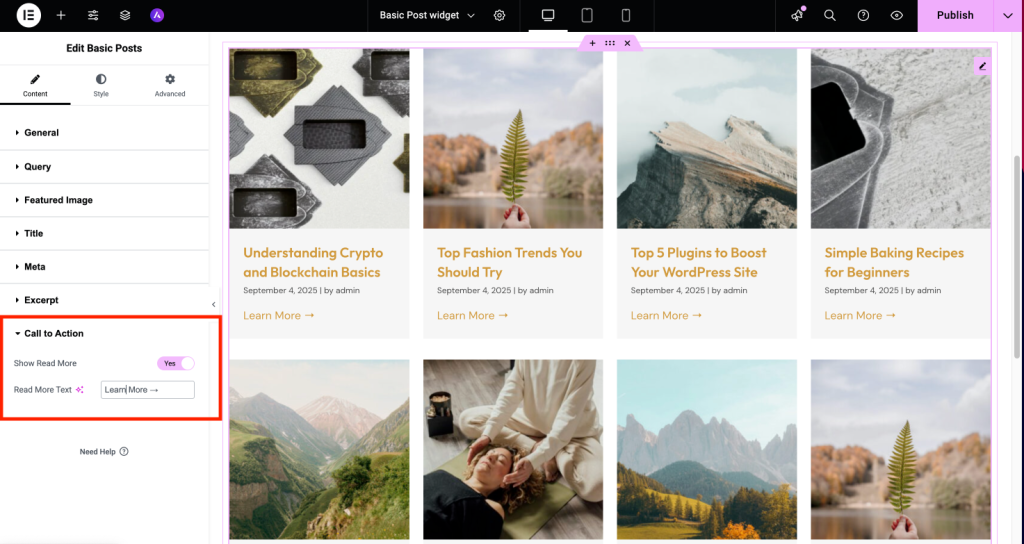Screen dimensions: 1024x544
Task: Switch to the Advanced tab
Action: [x=170, y=85]
